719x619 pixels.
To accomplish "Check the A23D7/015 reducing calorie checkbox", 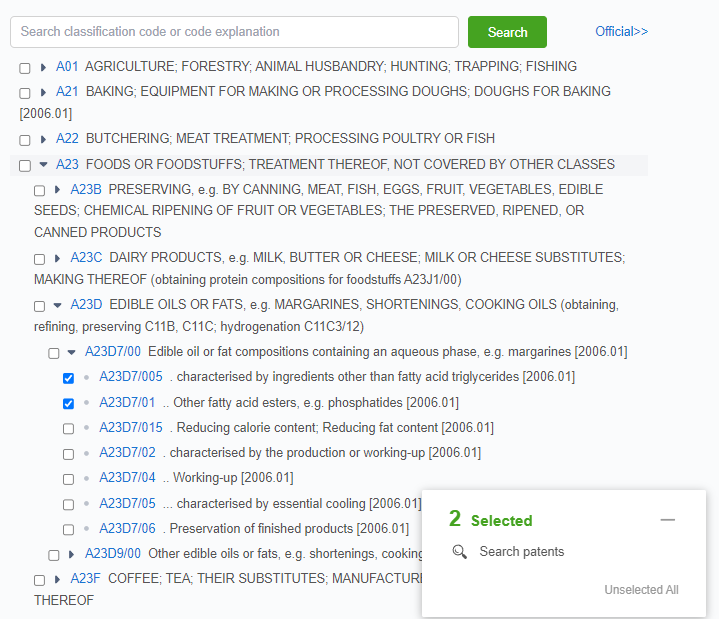I will 68,428.
